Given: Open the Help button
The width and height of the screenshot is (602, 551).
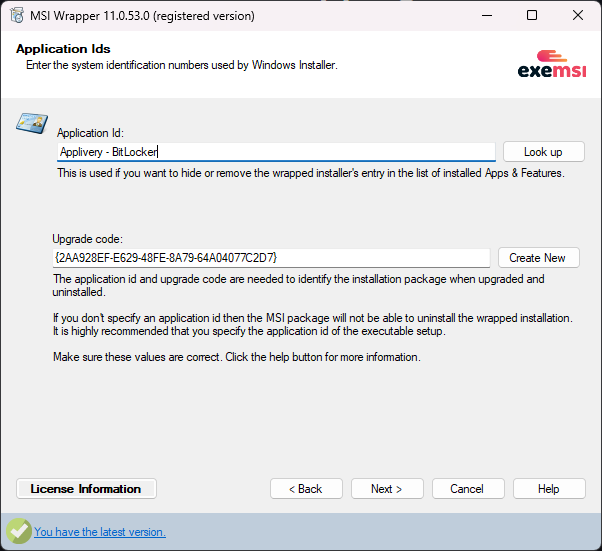Looking at the screenshot, I should [x=549, y=489].
